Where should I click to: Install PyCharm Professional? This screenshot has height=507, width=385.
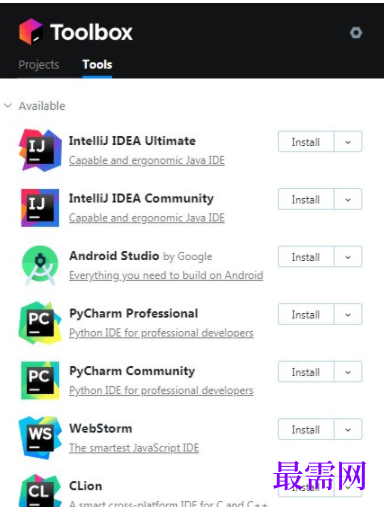[x=306, y=314]
